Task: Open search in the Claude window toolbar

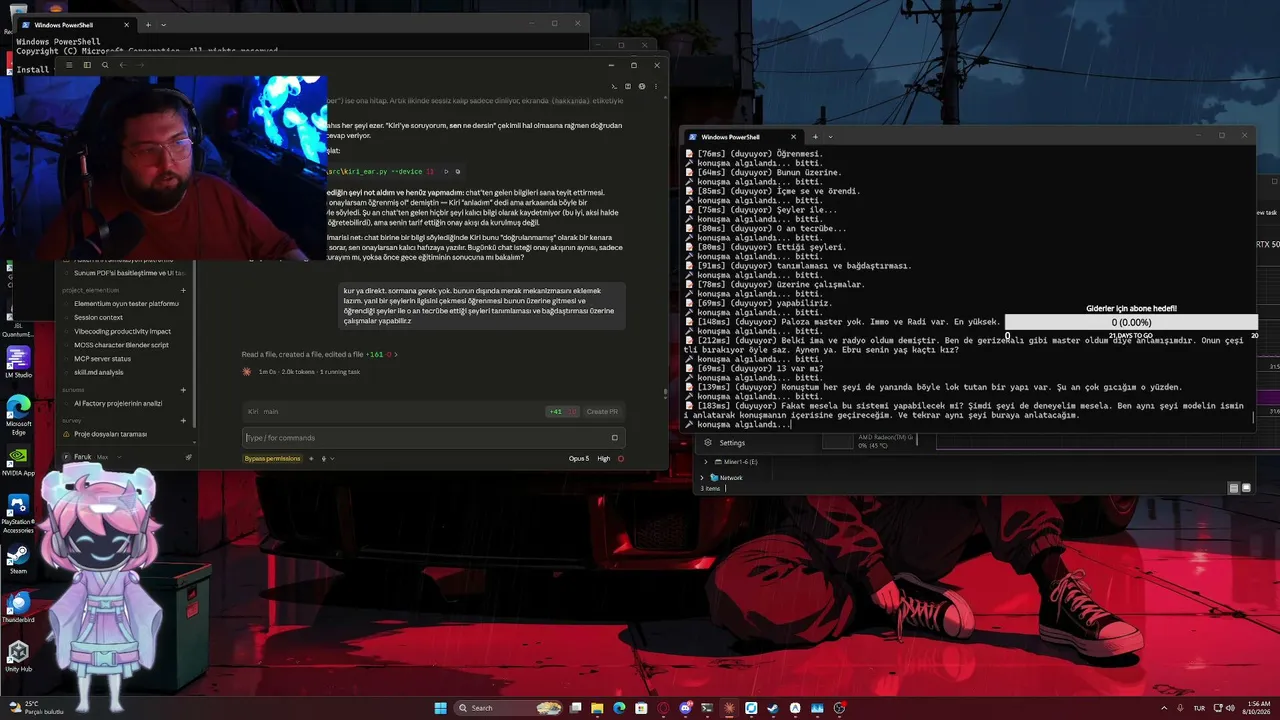Action: [105, 65]
